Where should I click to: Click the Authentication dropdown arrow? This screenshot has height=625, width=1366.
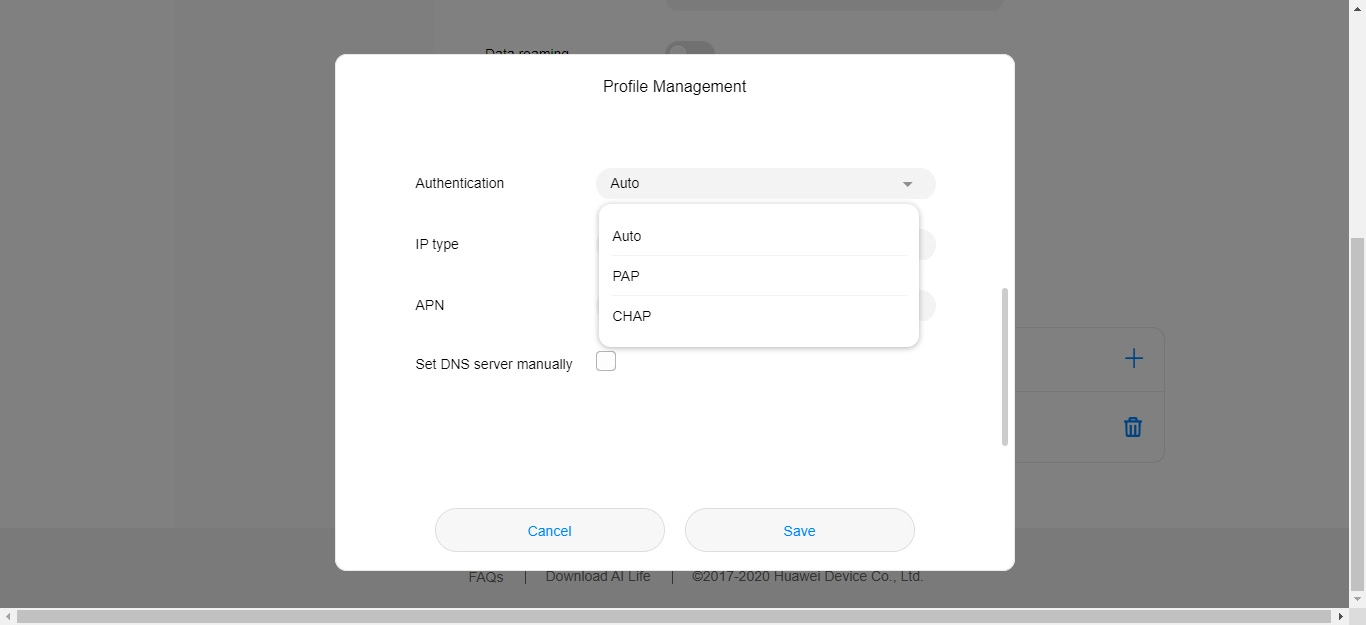point(907,184)
